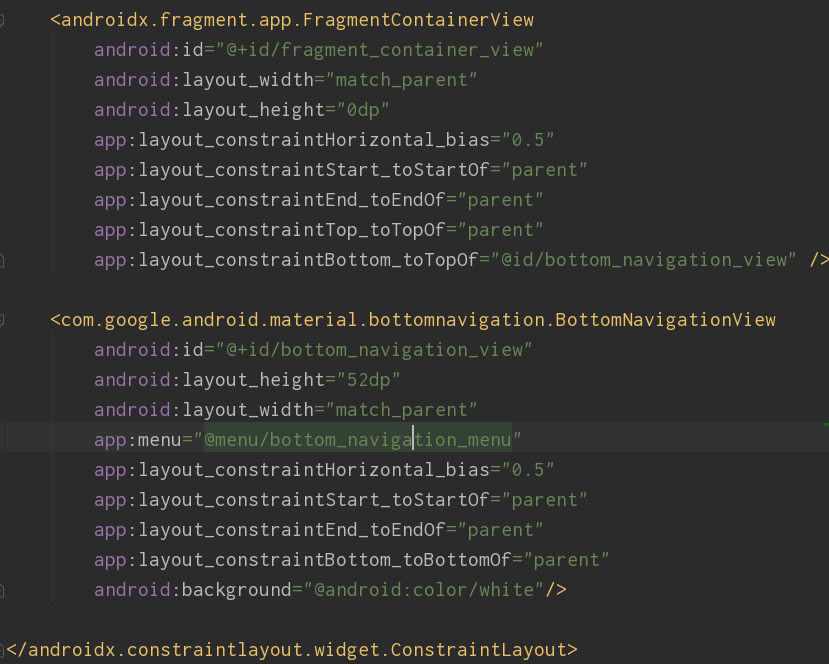This screenshot has height=664, width=829.
Task: Click the BottomNavigationView layout_width "match_parent" value
Action: click(x=401, y=410)
